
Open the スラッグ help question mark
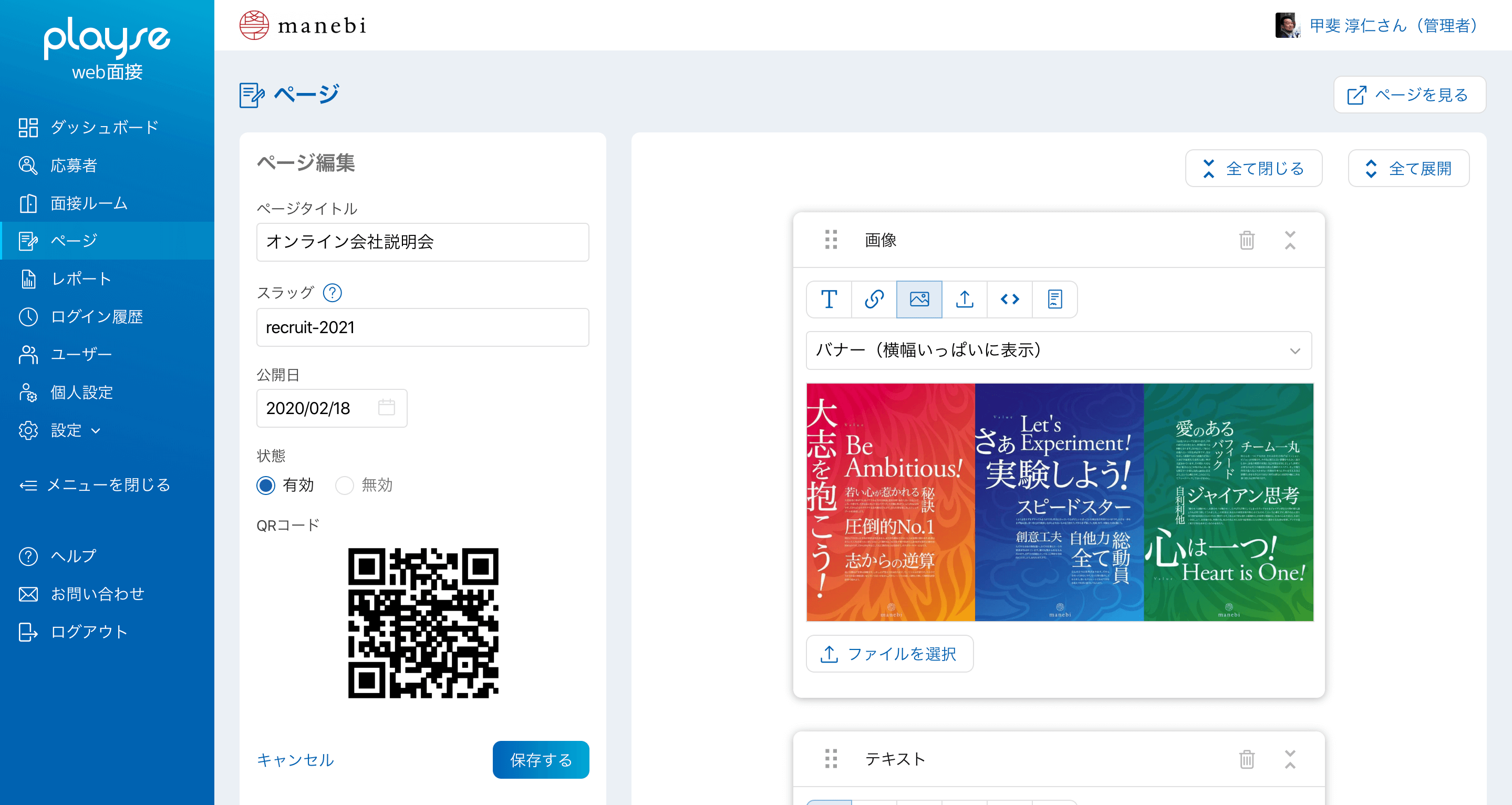(332, 292)
